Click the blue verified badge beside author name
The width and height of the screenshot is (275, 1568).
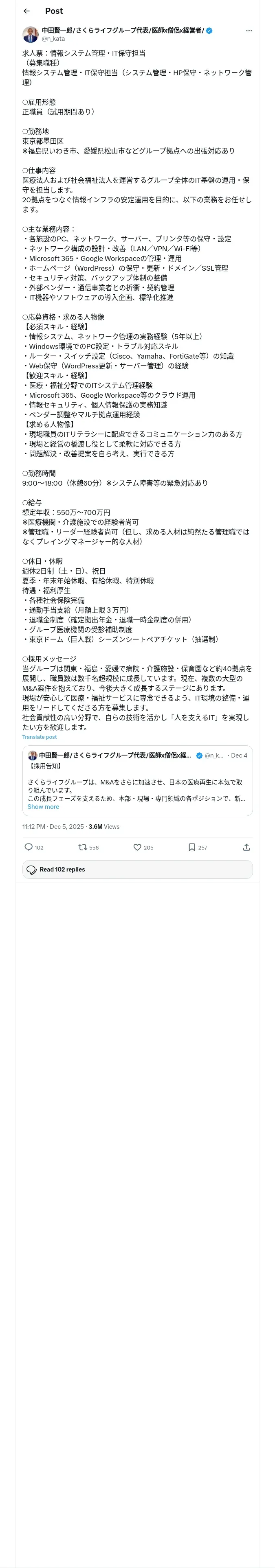209,31
